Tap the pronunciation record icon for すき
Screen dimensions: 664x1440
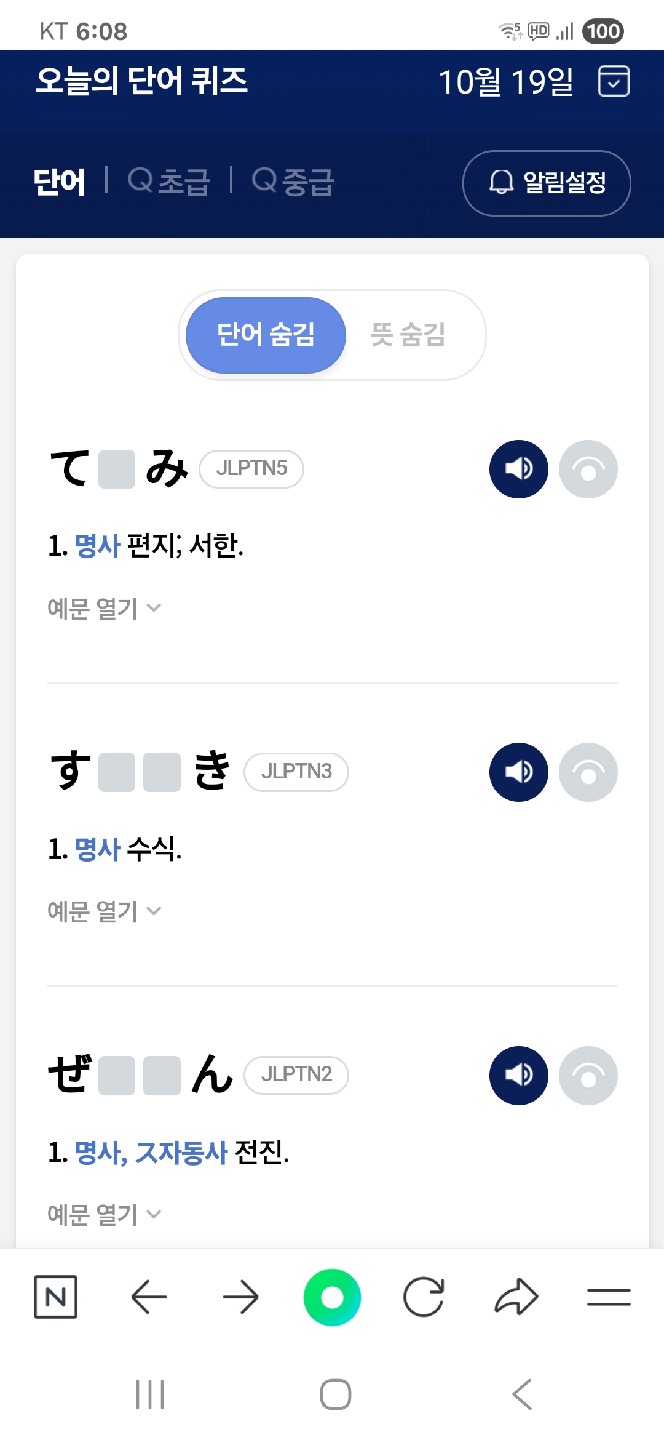[588, 772]
